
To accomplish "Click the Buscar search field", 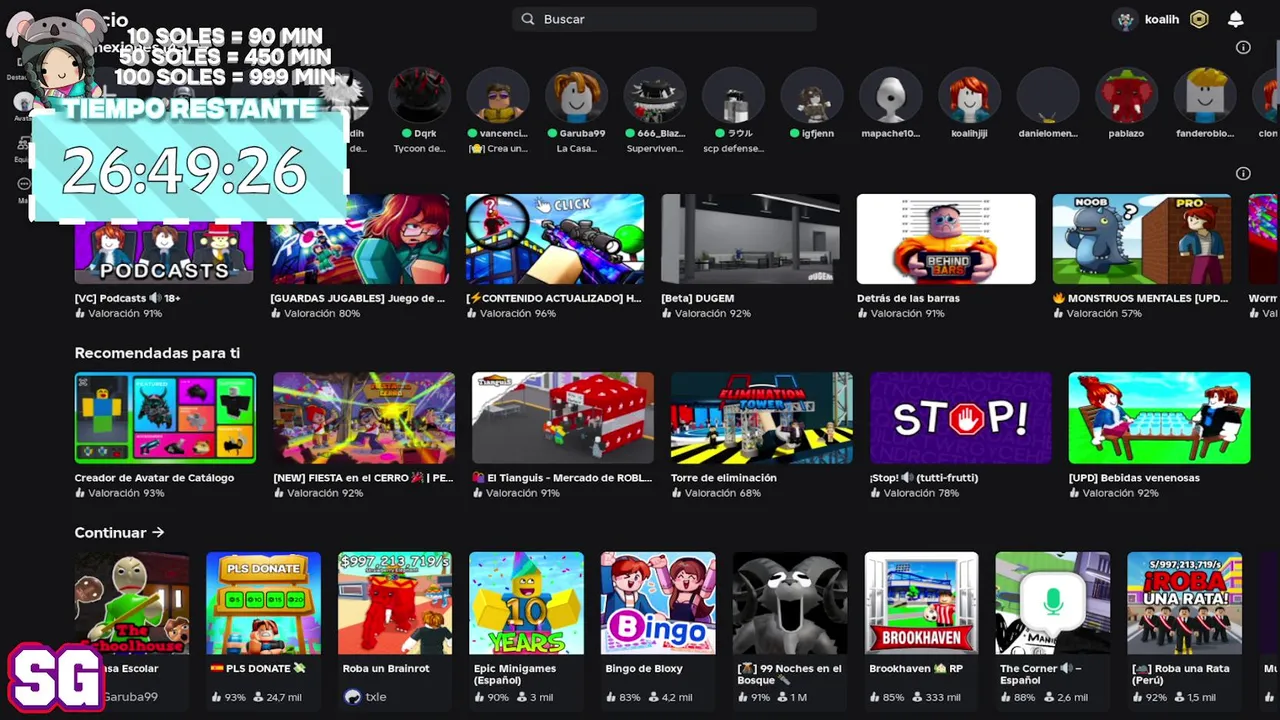I will (665, 19).
